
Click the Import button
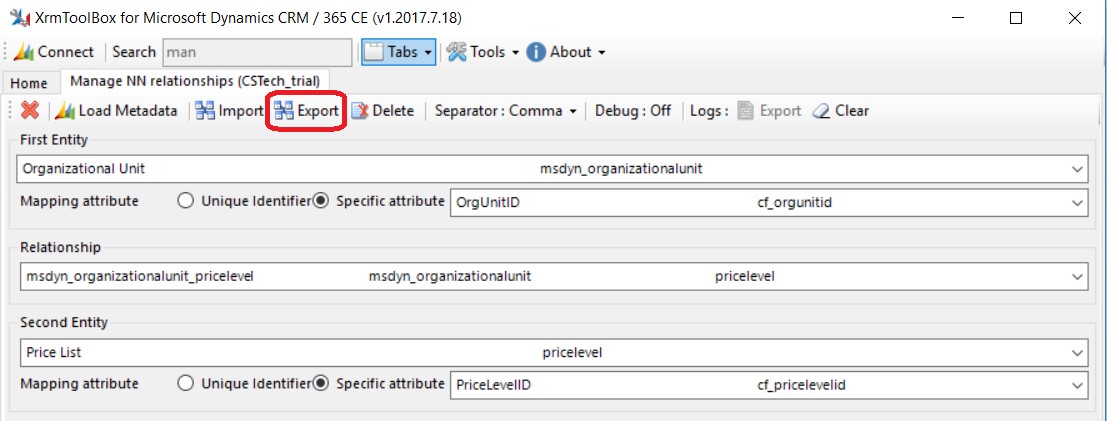tap(229, 111)
